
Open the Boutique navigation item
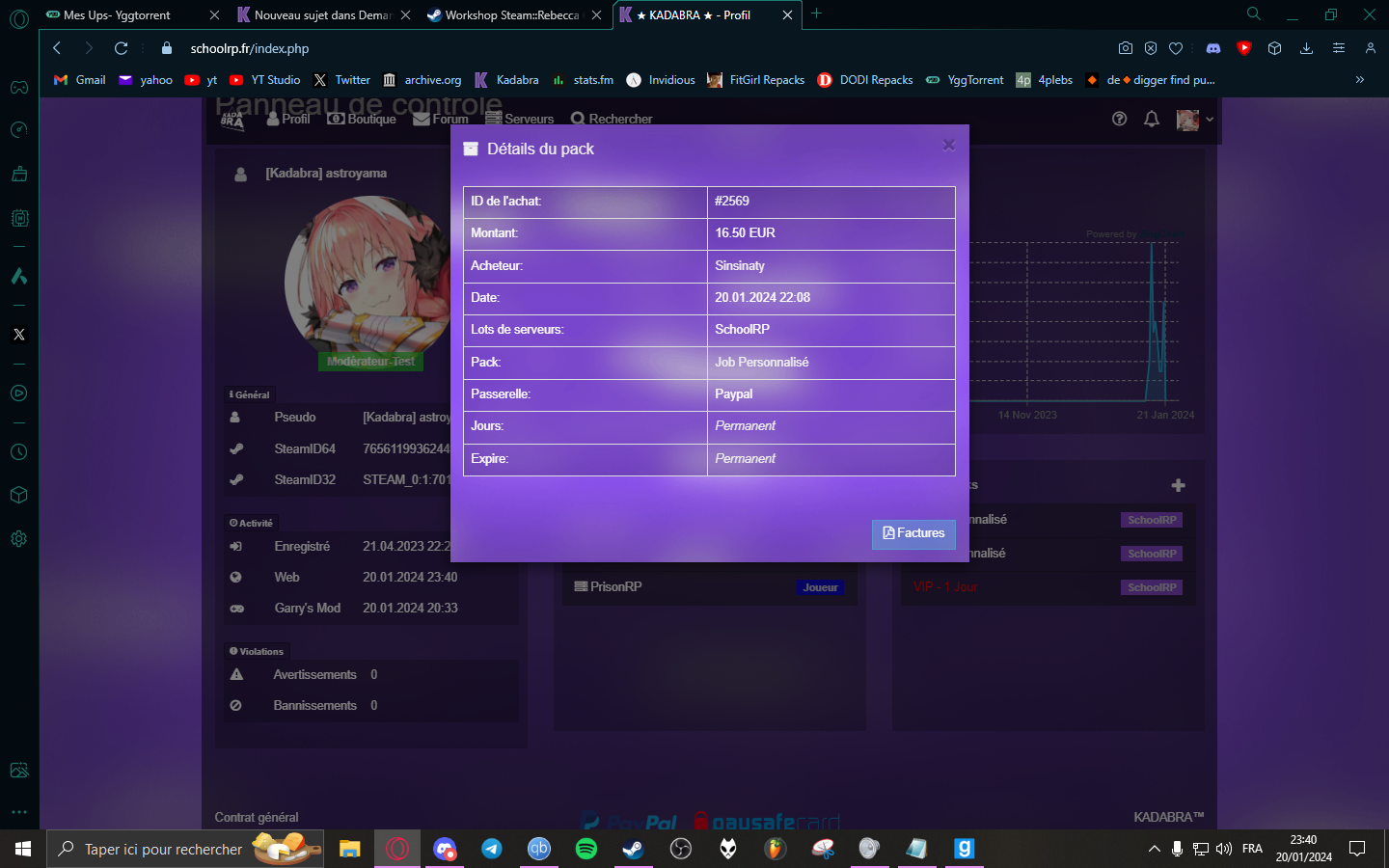coord(362,119)
